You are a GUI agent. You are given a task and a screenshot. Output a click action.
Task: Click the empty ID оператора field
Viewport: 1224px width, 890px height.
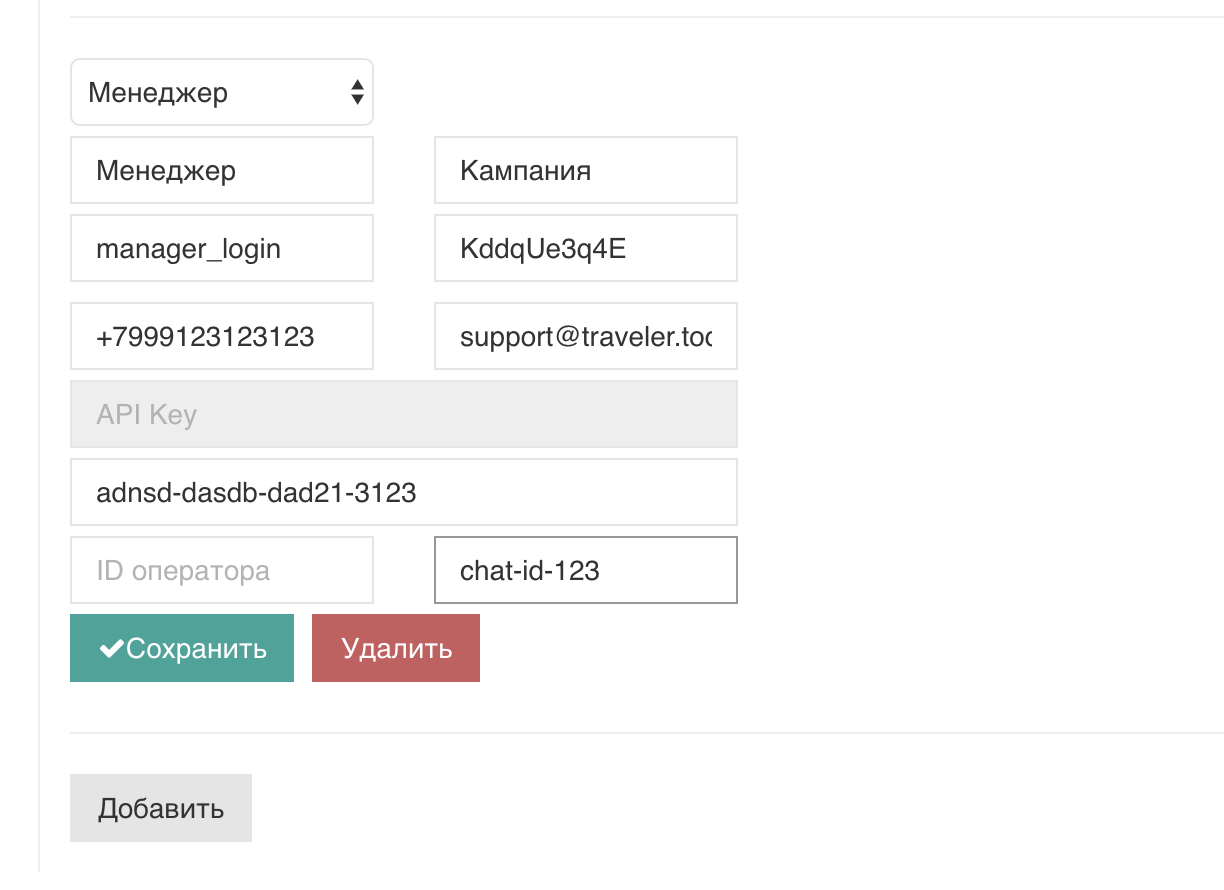pos(221,570)
